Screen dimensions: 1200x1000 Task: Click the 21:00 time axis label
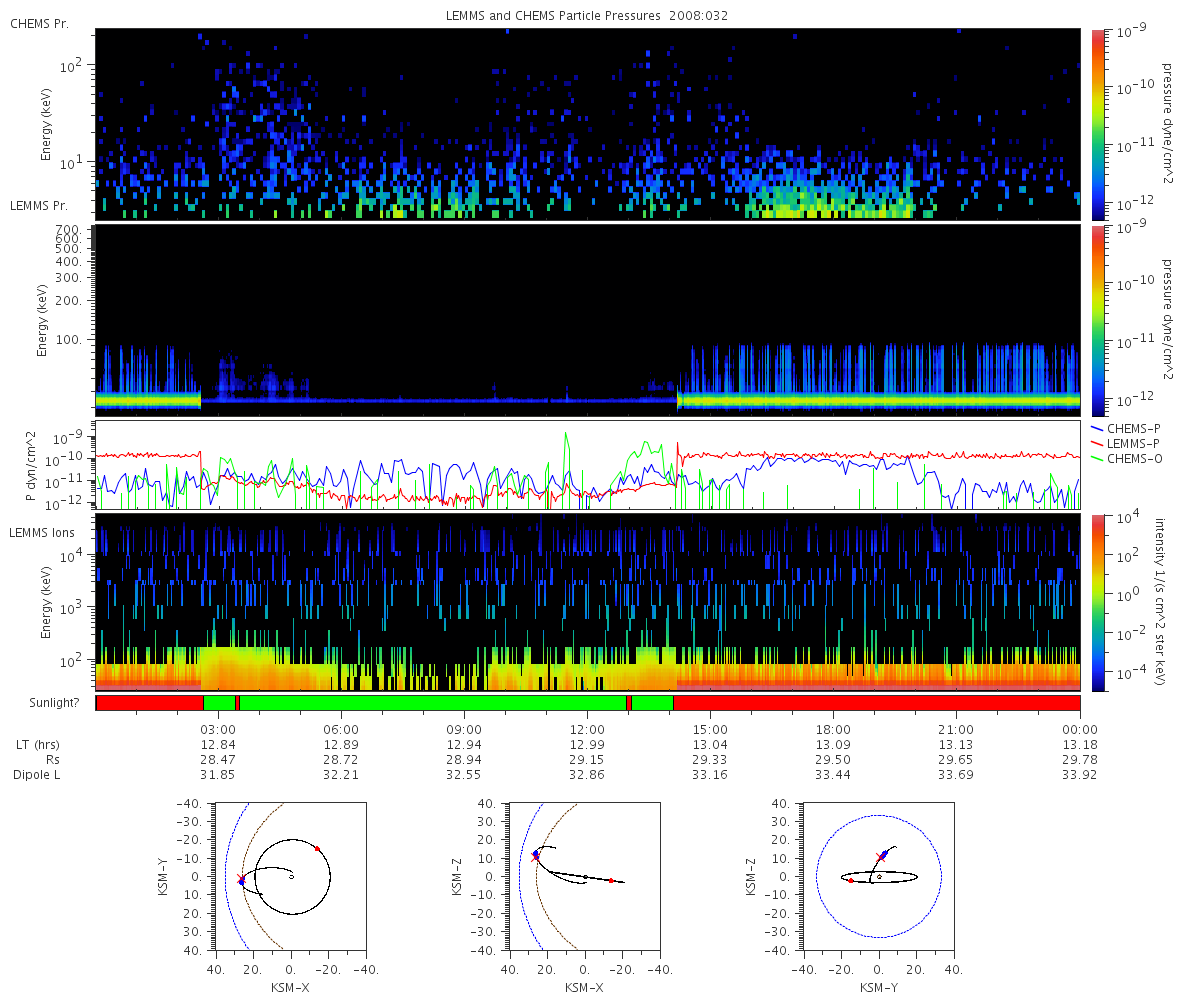tap(957, 729)
